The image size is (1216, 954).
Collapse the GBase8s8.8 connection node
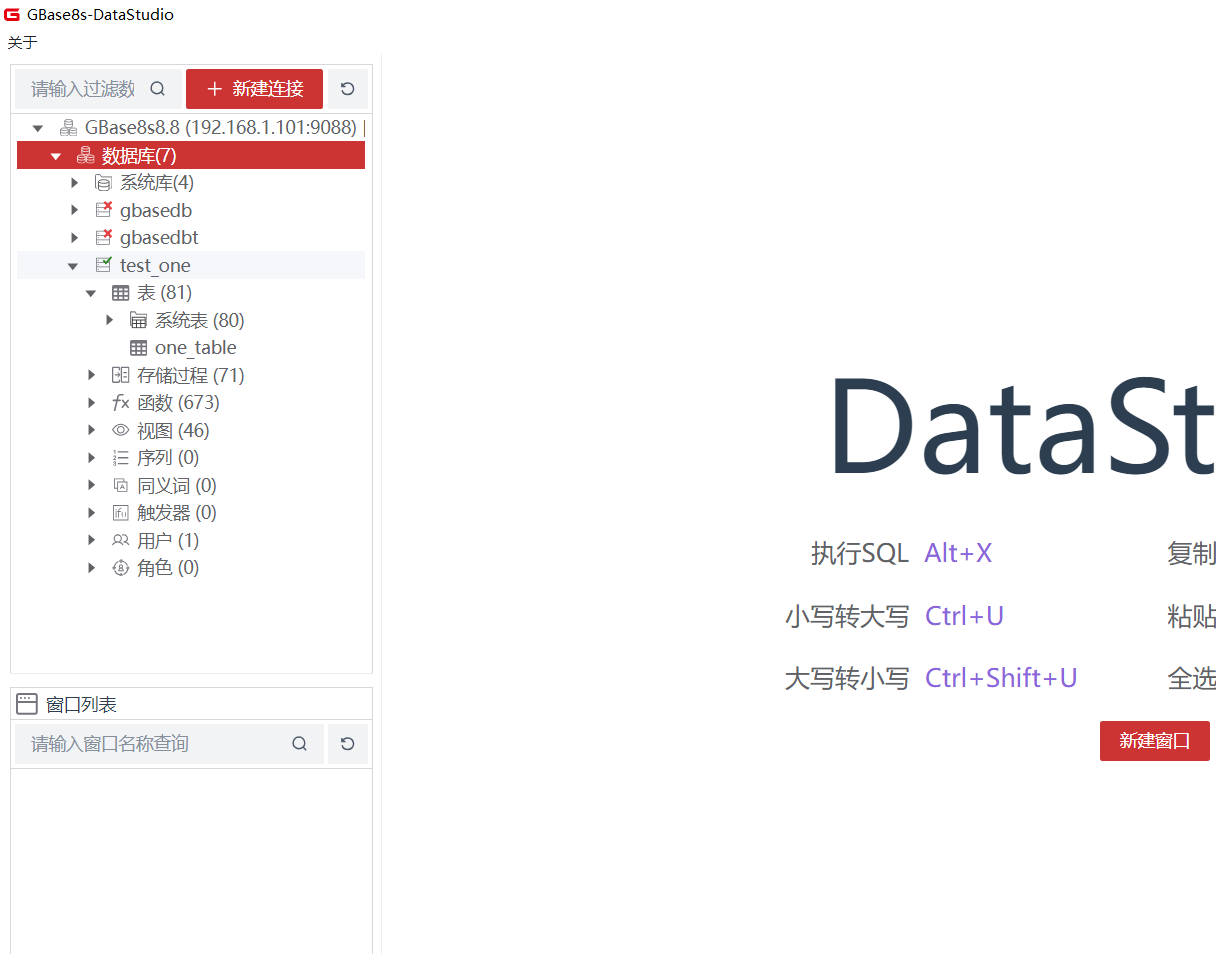point(38,128)
